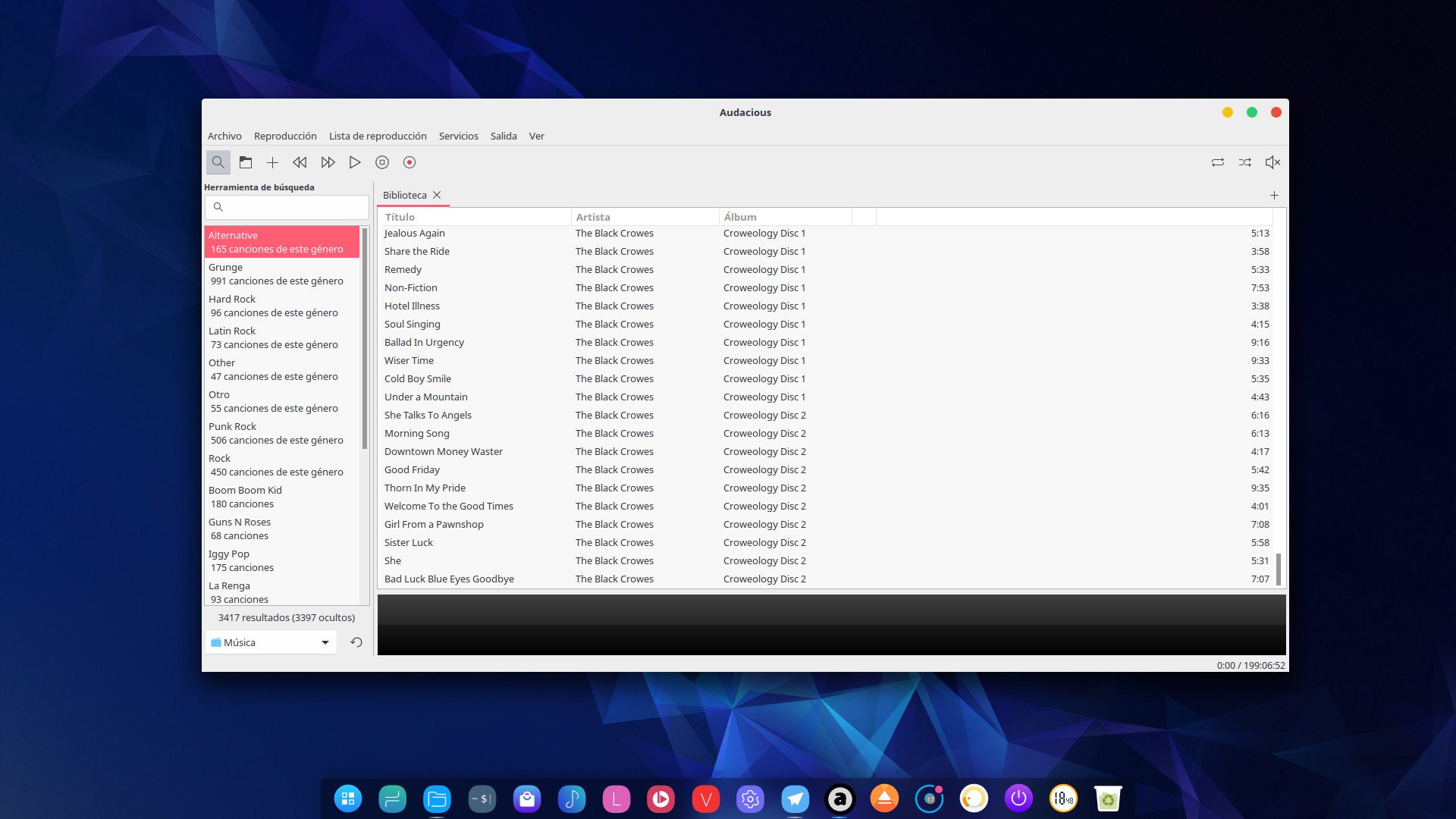The height and width of the screenshot is (819, 1456).
Task: Open the Servicios menu
Action: (x=459, y=136)
